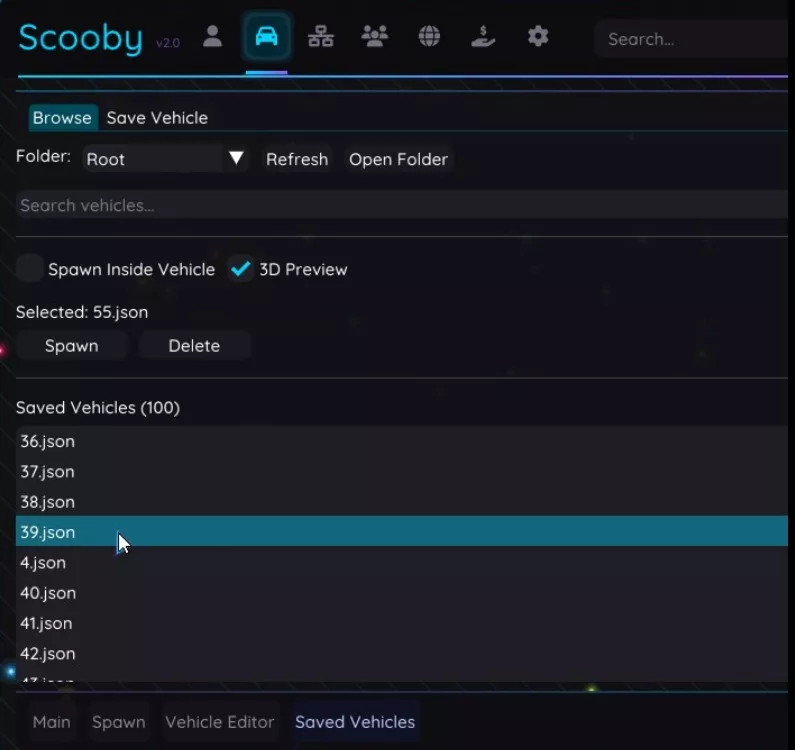Select 41.json in saved vehicles
Viewport: 795px width, 750px height.
pyautogui.click(x=402, y=623)
